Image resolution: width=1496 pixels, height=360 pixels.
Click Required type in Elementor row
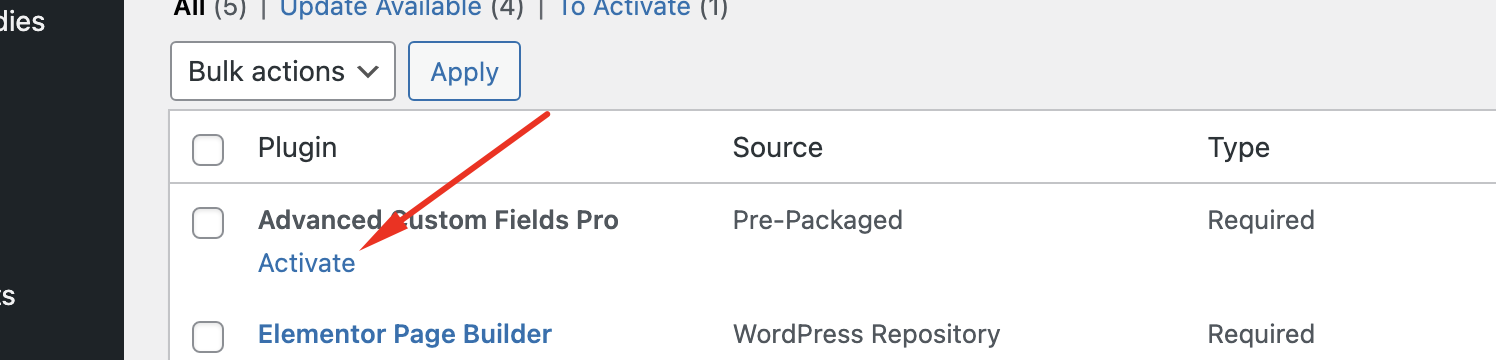1261,334
